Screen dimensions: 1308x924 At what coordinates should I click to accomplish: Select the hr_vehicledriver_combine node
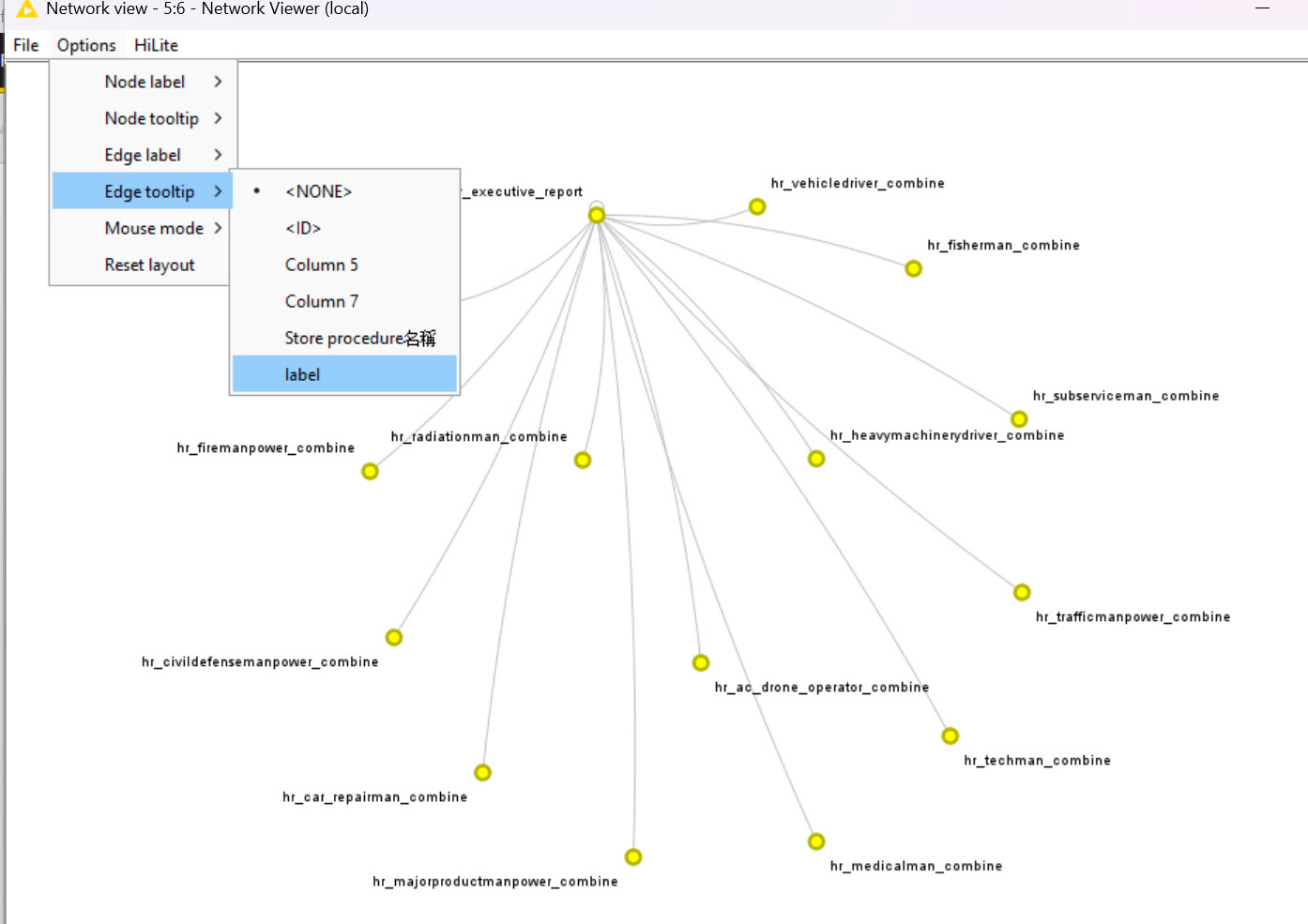(x=757, y=206)
